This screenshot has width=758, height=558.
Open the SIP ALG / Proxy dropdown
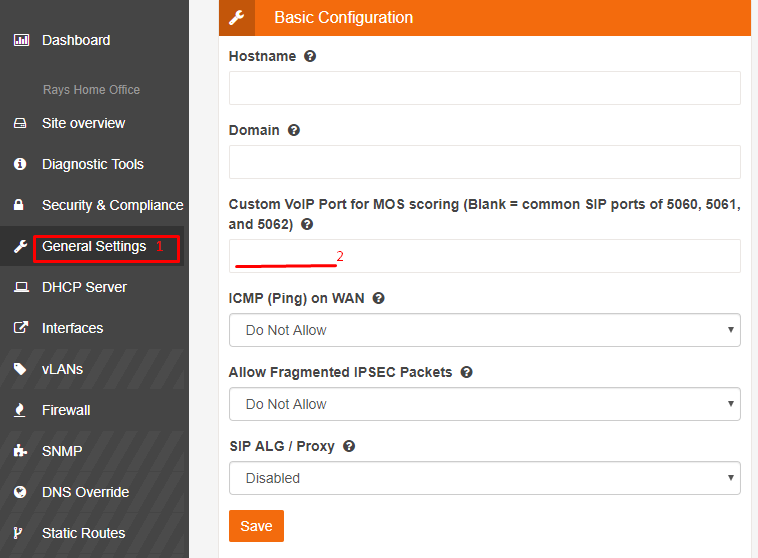click(x=485, y=478)
